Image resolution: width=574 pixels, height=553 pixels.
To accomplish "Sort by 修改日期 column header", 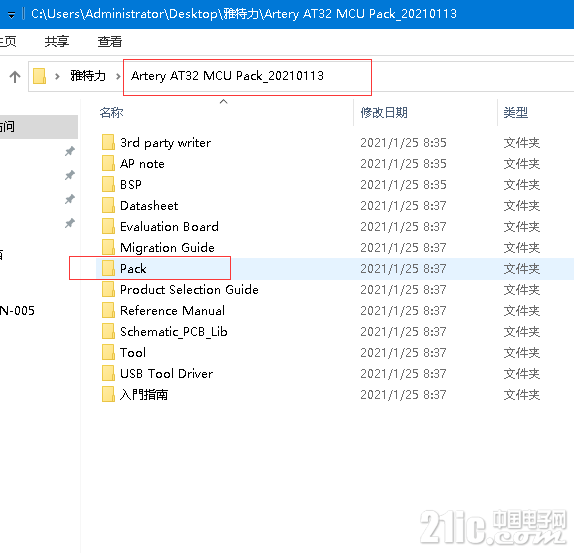I will click(x=384, y=112).
